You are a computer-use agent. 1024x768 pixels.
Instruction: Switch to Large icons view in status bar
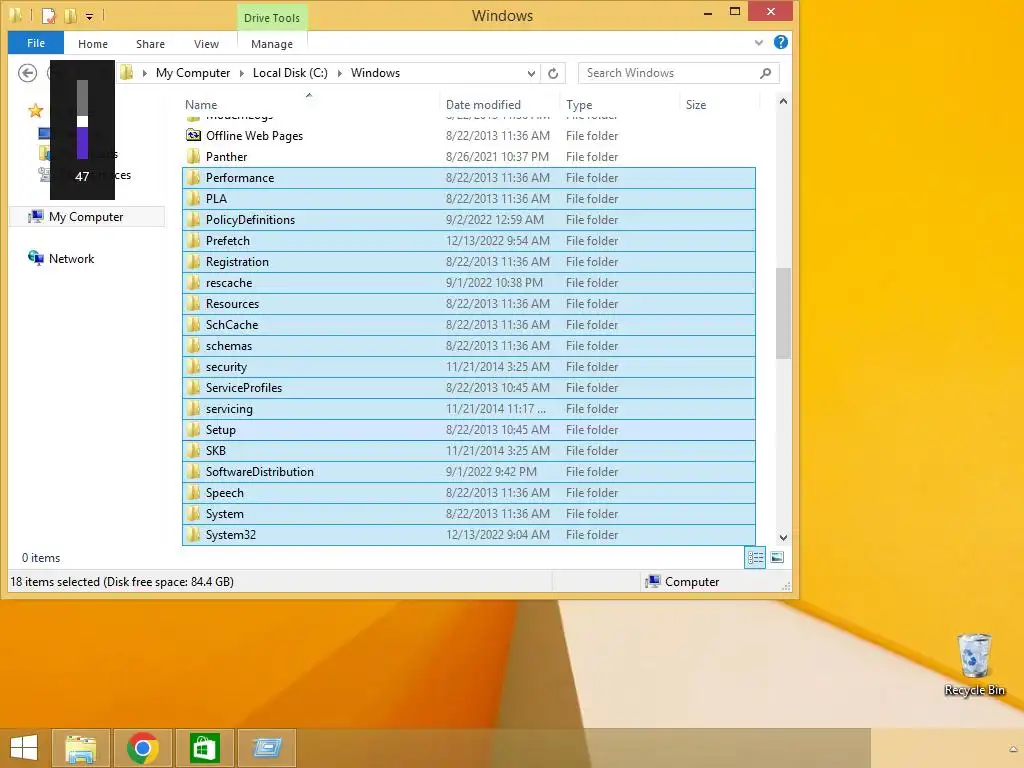[x=777, y=557]
